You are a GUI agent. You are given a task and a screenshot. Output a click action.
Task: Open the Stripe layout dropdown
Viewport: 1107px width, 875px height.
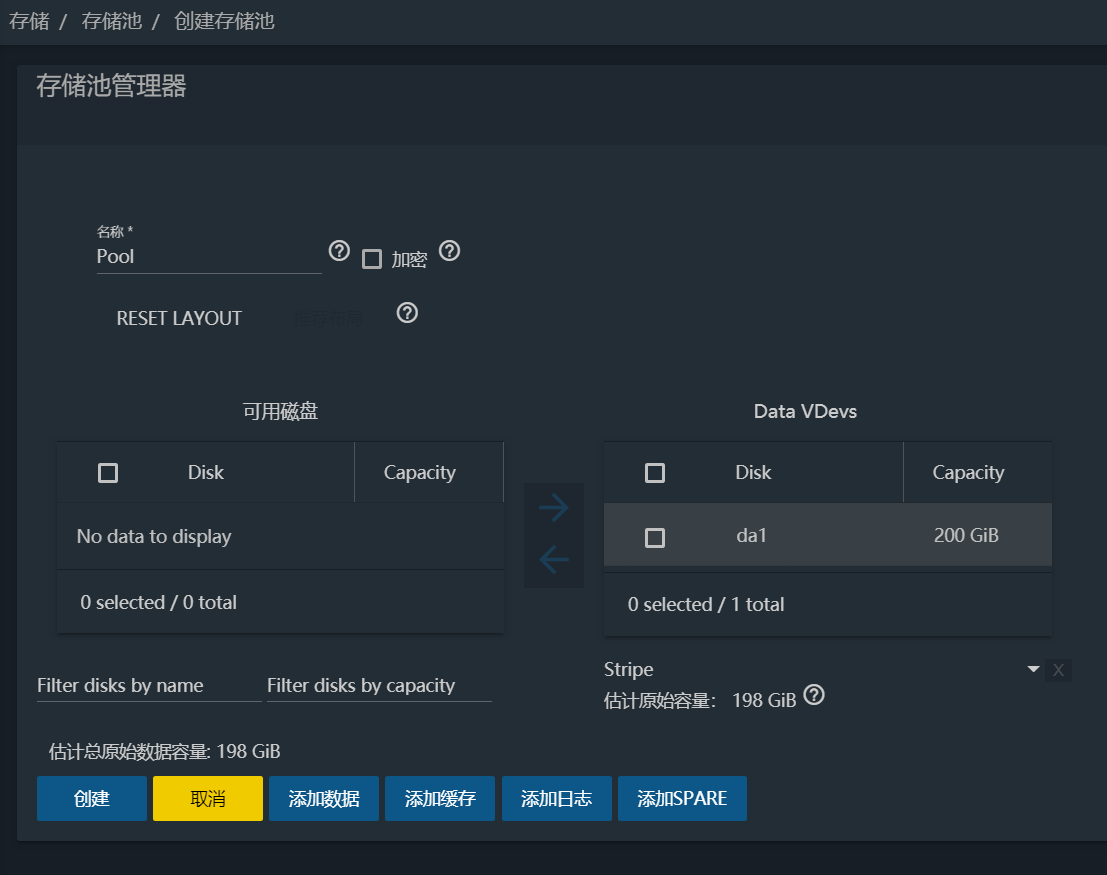pos(1033,668)
